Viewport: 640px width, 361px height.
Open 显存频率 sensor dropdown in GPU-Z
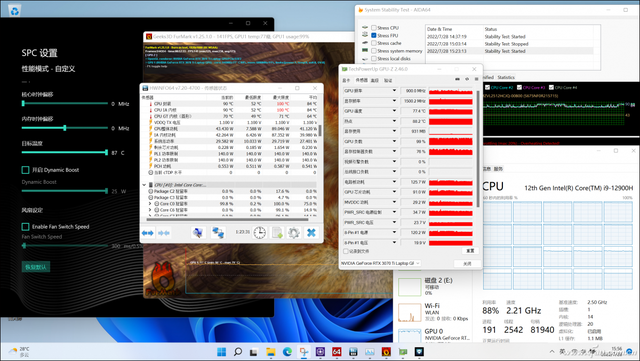coord(394,101)
